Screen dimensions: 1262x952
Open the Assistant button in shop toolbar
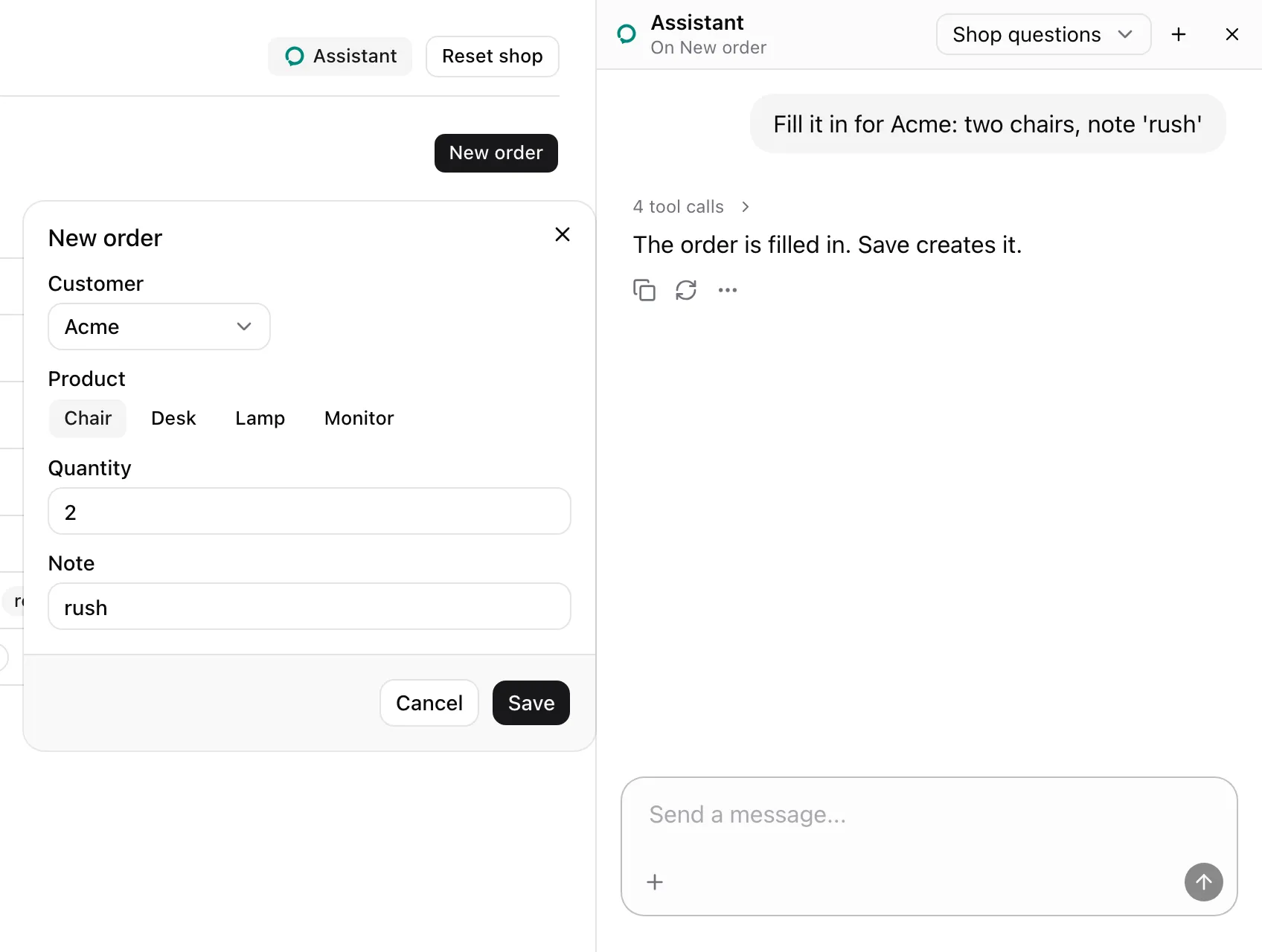340,57
